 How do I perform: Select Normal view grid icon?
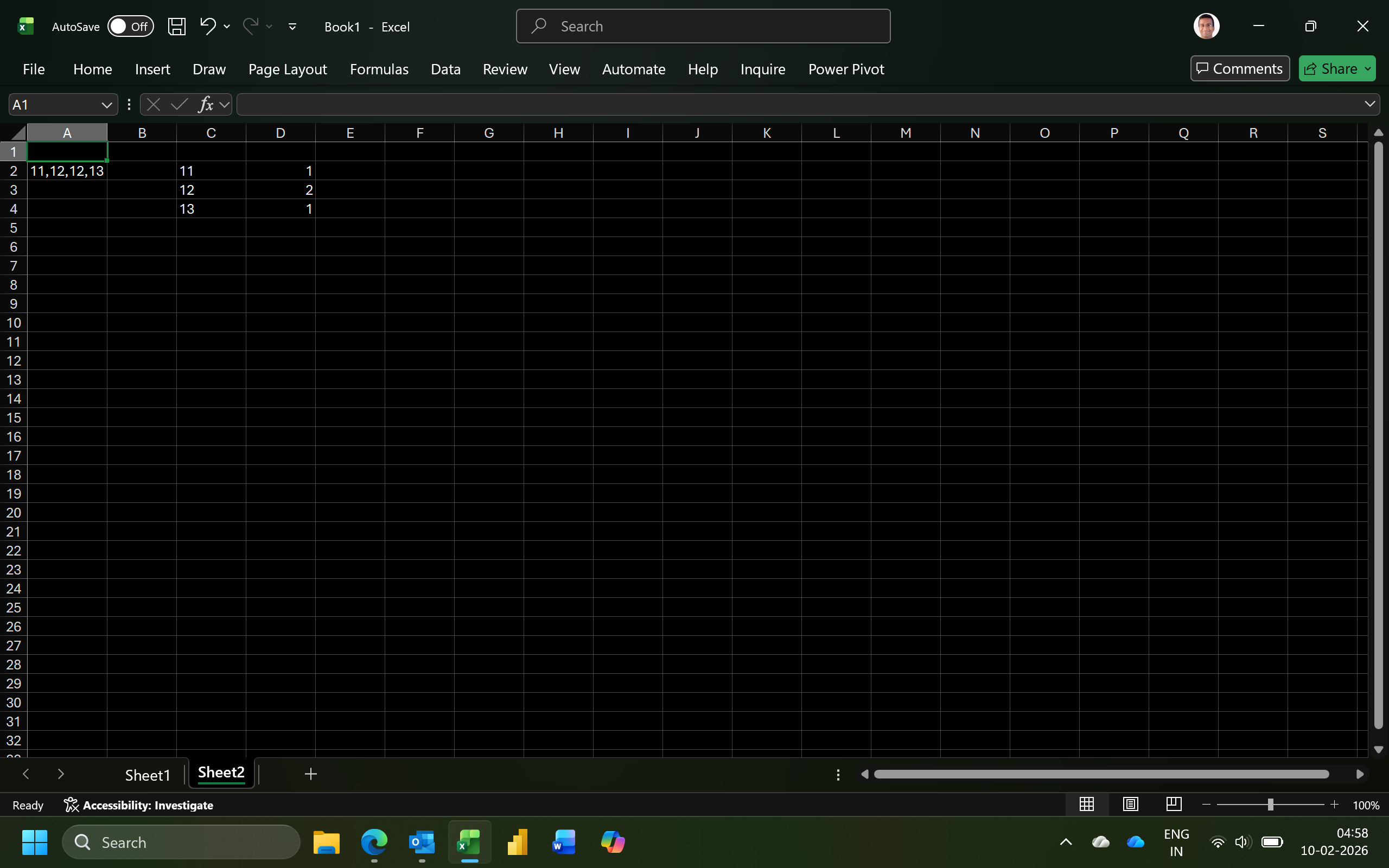(x=1087, y=805)
